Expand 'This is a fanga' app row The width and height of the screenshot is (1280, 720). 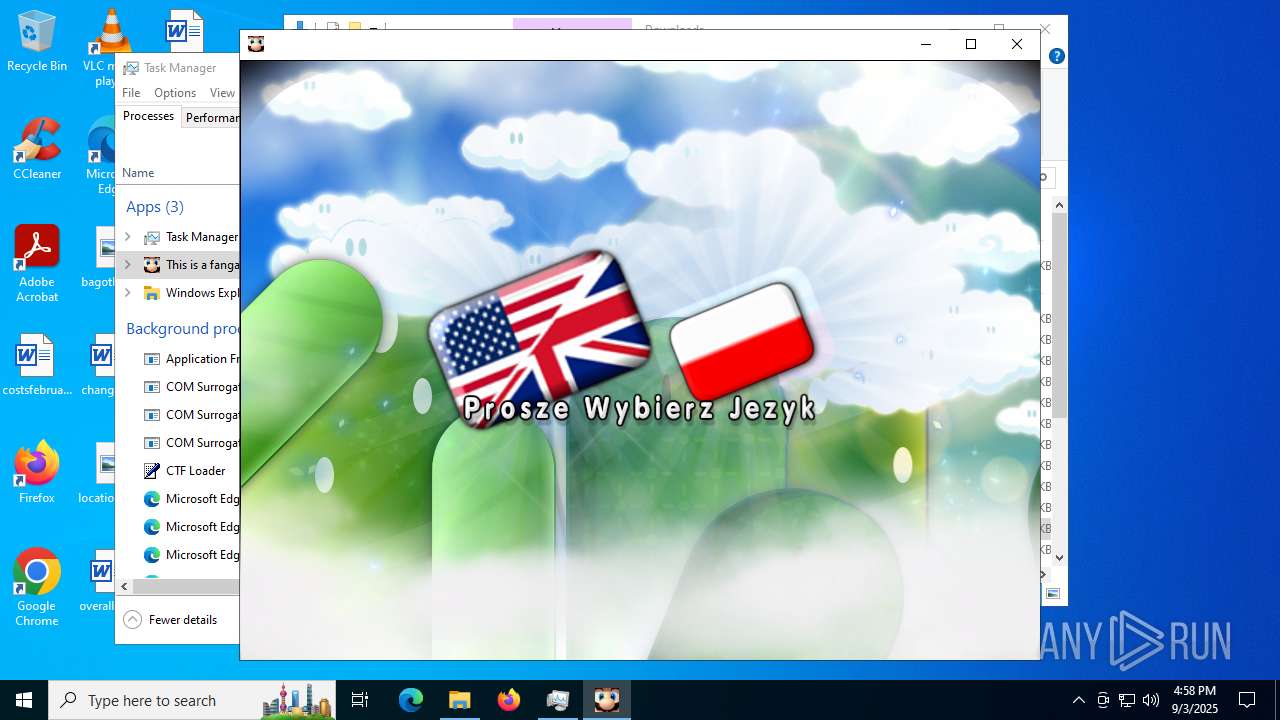[x=127, y=265]
